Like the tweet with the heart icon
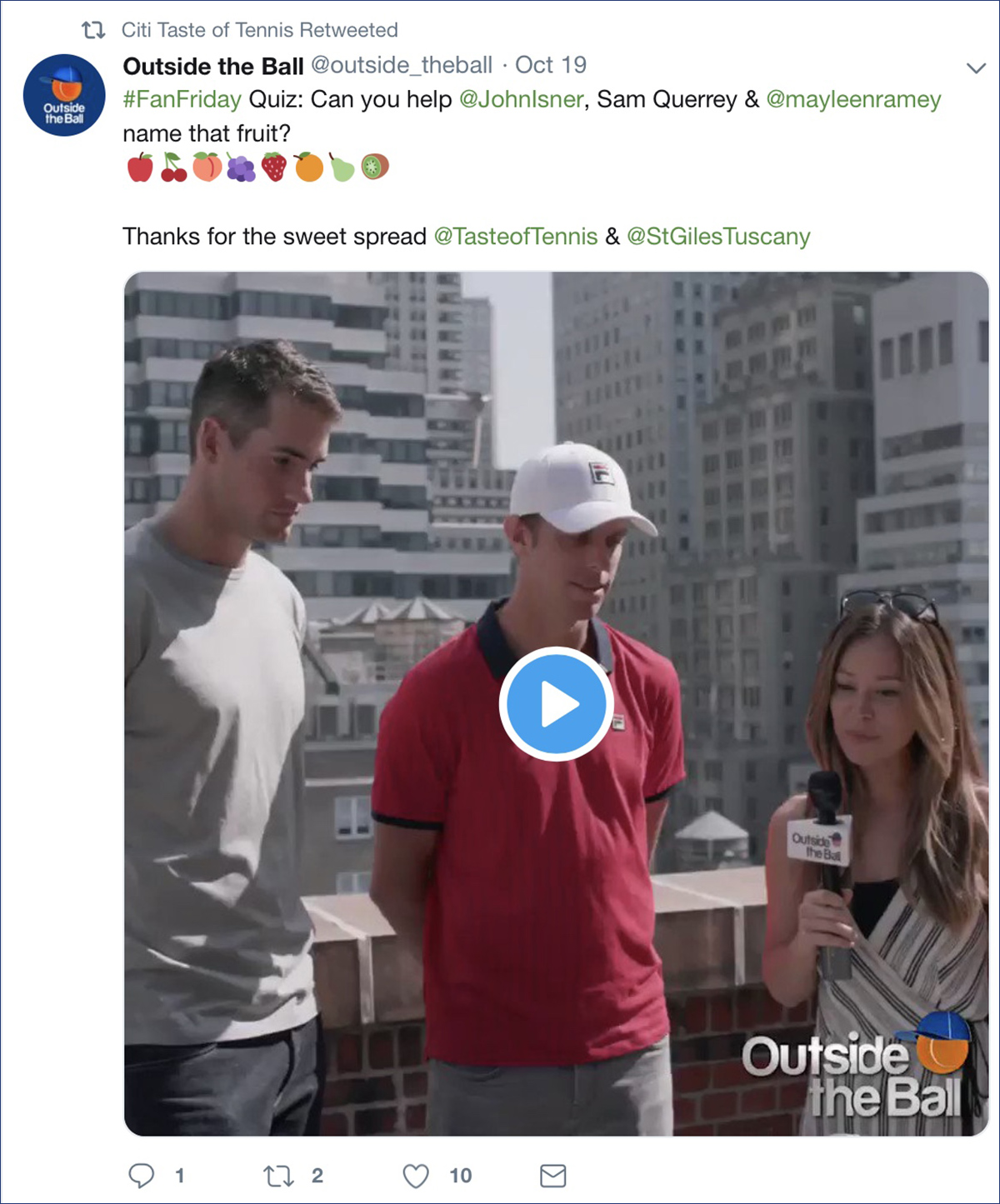1000x1204 pixels. coord(416,1176)
